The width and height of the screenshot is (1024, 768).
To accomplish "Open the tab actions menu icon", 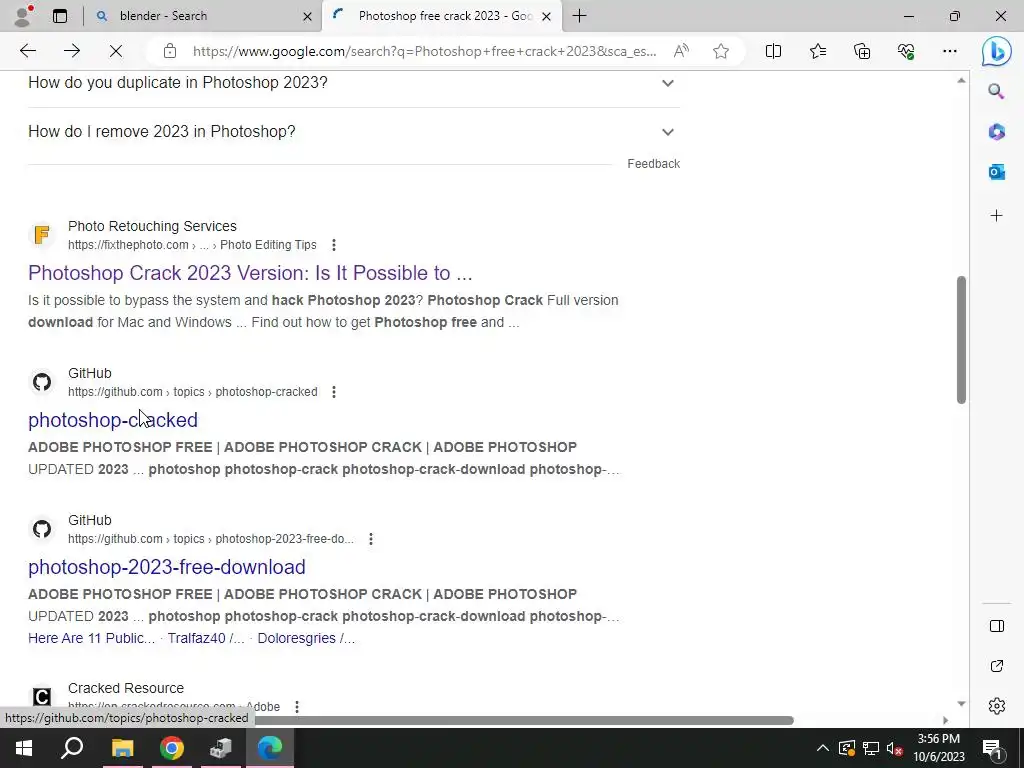I will tap(60, 16).
